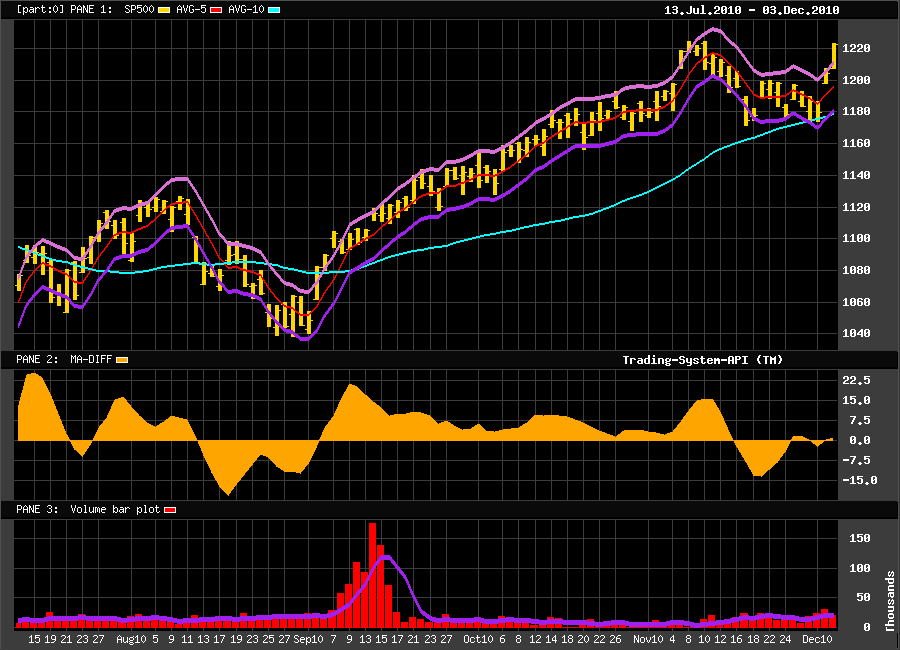Click the -15.0 MA-DIFF axis label
Screen dimensions: 900x650
(x=859, y=481)
